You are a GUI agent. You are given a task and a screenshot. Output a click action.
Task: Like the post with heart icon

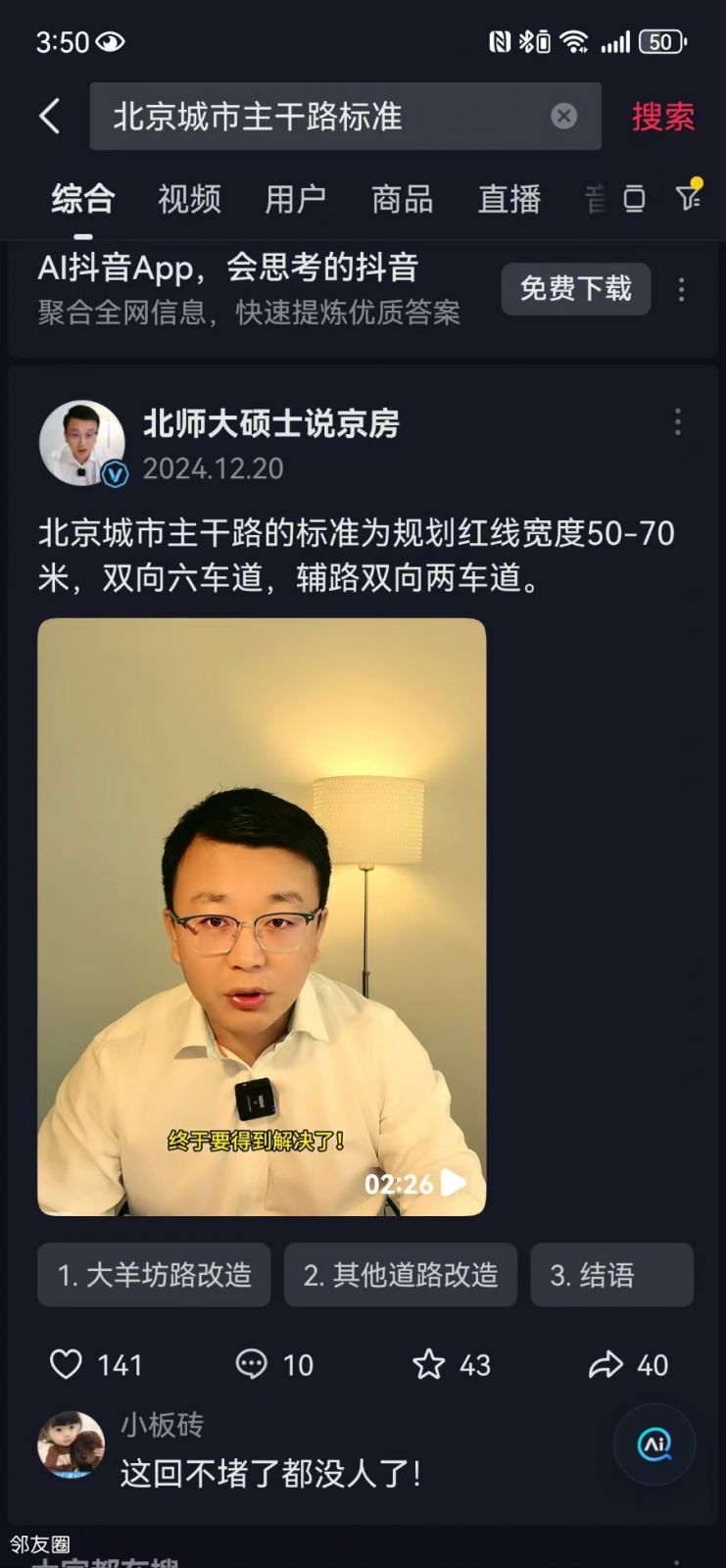pyautogui.click(x=67, y=1364)
